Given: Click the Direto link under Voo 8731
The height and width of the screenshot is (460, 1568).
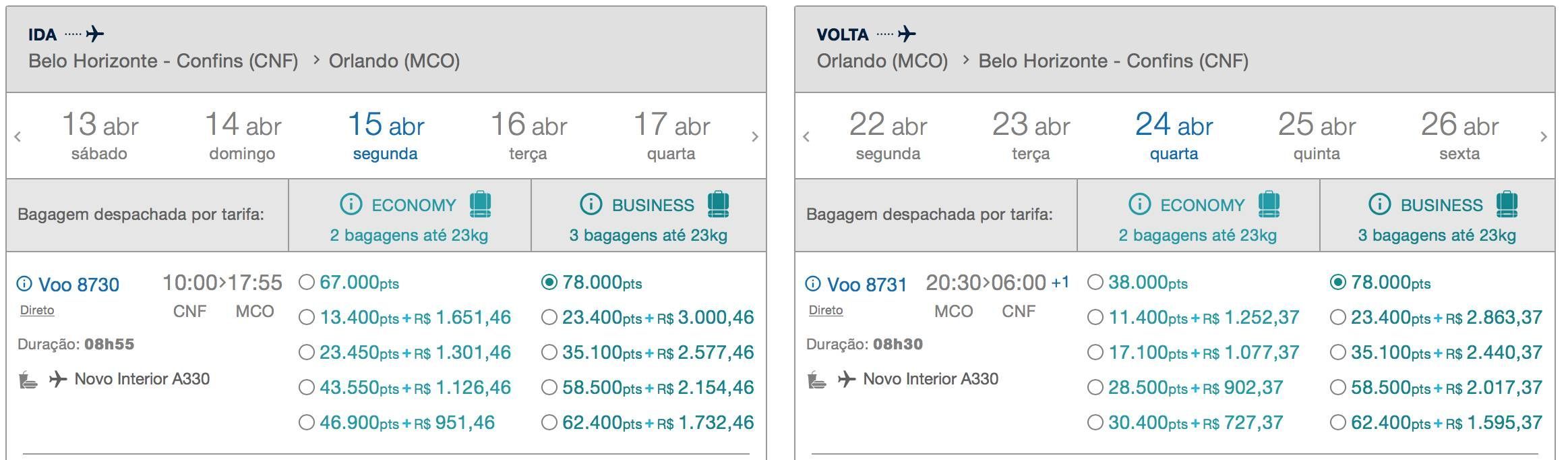Looking at the screenshot, I should pyautogui.click(x=826, y=310).
